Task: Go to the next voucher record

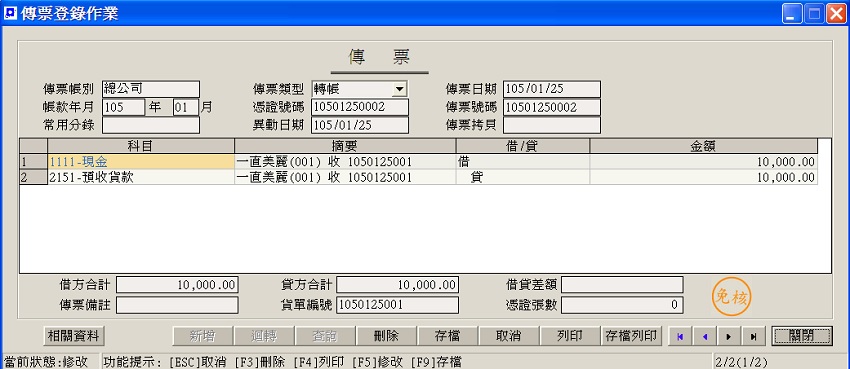Action: [x=729, y=336]
